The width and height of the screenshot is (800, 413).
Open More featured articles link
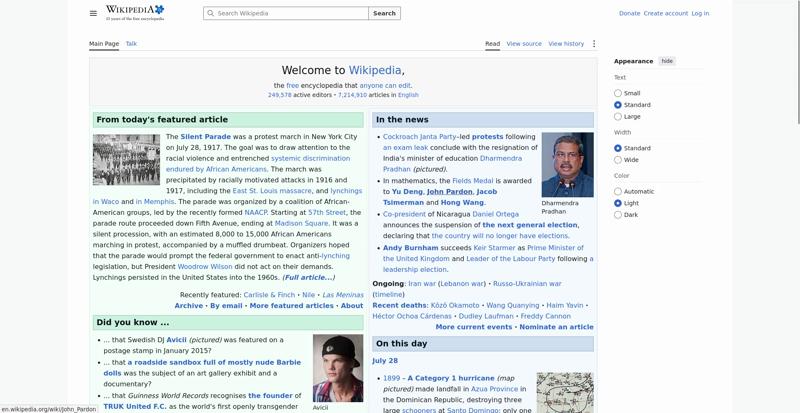point(291,306)
